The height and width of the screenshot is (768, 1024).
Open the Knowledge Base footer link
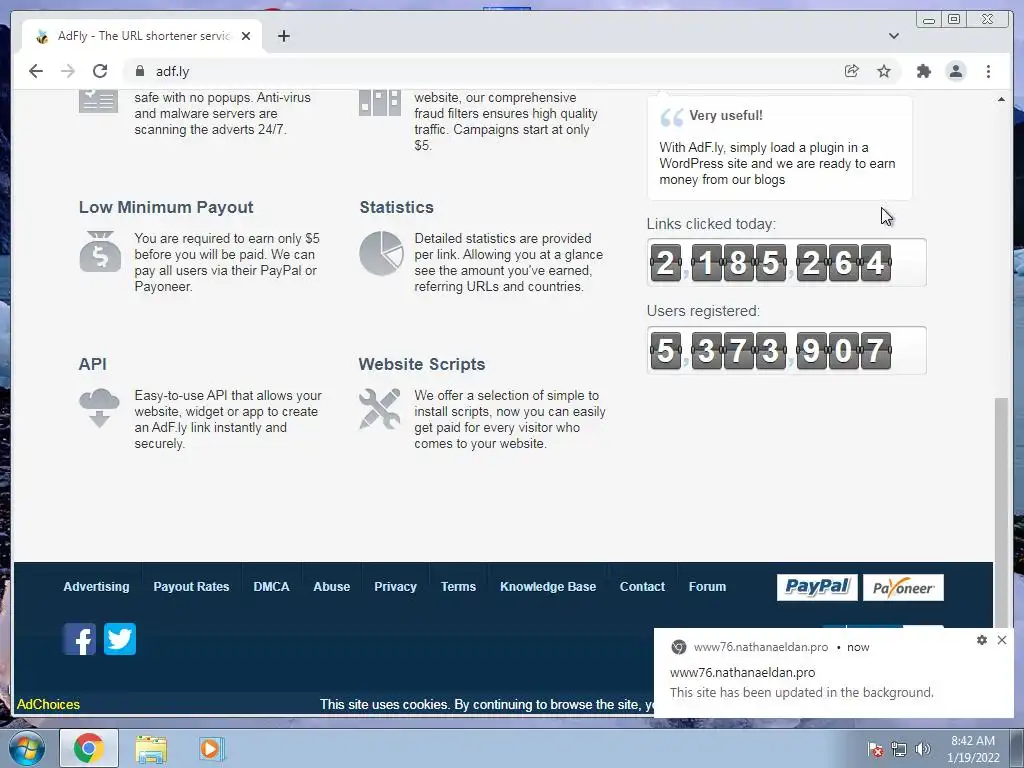pyautogui.click(x=548, y=586)
